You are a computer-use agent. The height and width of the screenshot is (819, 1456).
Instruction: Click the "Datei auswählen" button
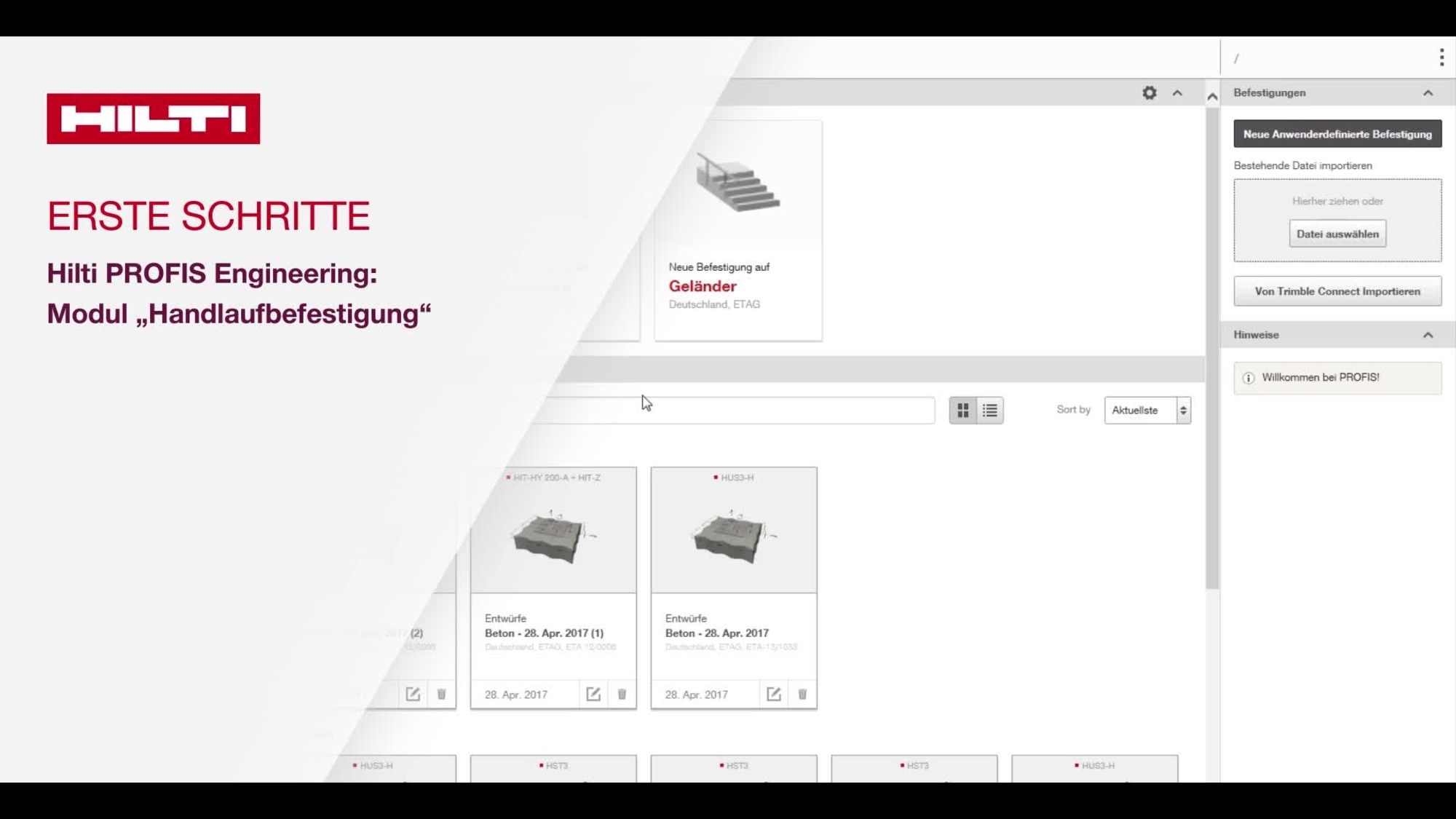pos(1337,234)
